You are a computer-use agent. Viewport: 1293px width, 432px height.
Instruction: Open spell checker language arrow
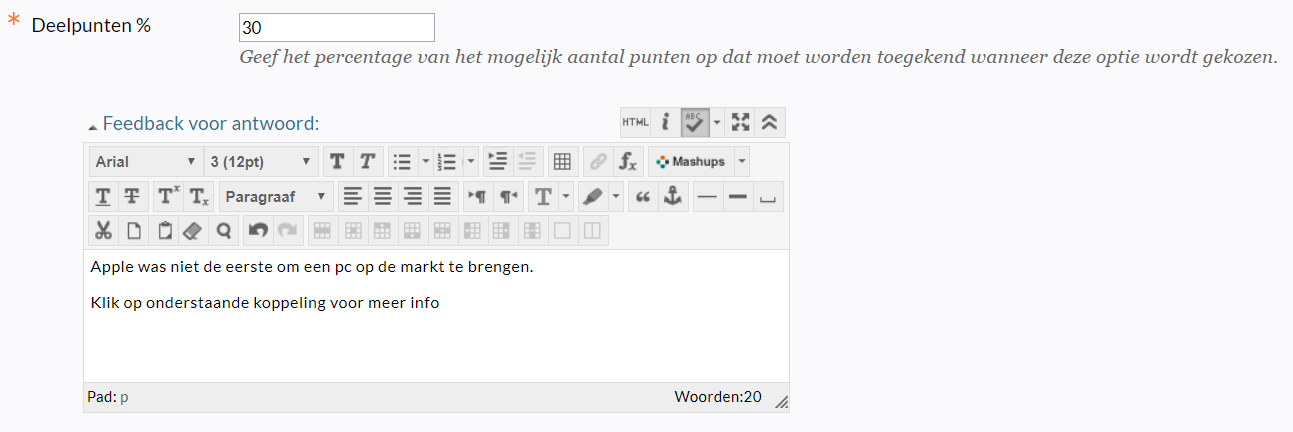[717, 122]
